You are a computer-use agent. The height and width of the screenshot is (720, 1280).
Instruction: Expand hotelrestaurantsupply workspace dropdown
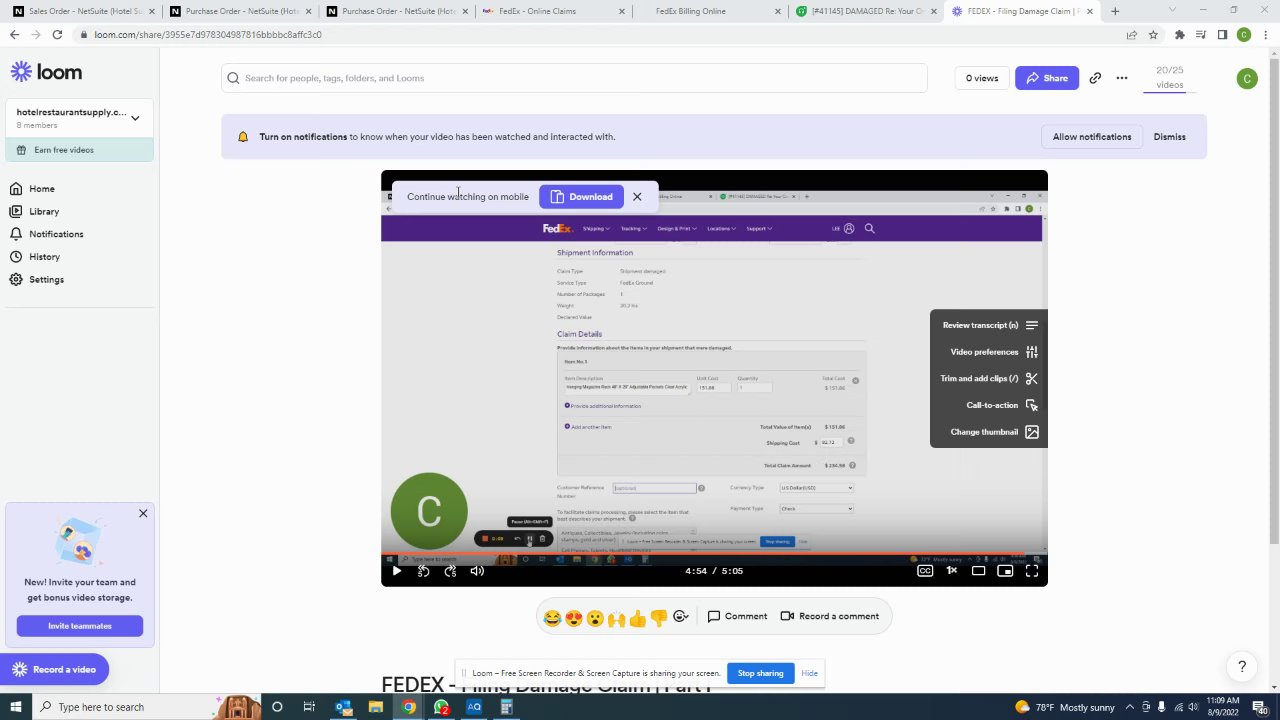coord(135,118)
